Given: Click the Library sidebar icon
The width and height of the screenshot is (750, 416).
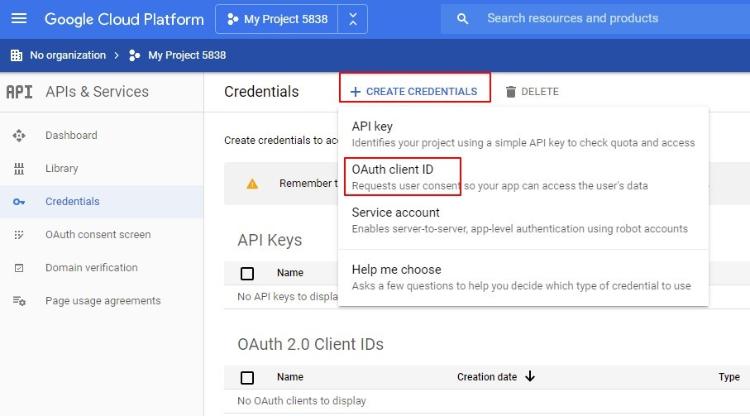Looking at the screenshot, I should 19,169.
